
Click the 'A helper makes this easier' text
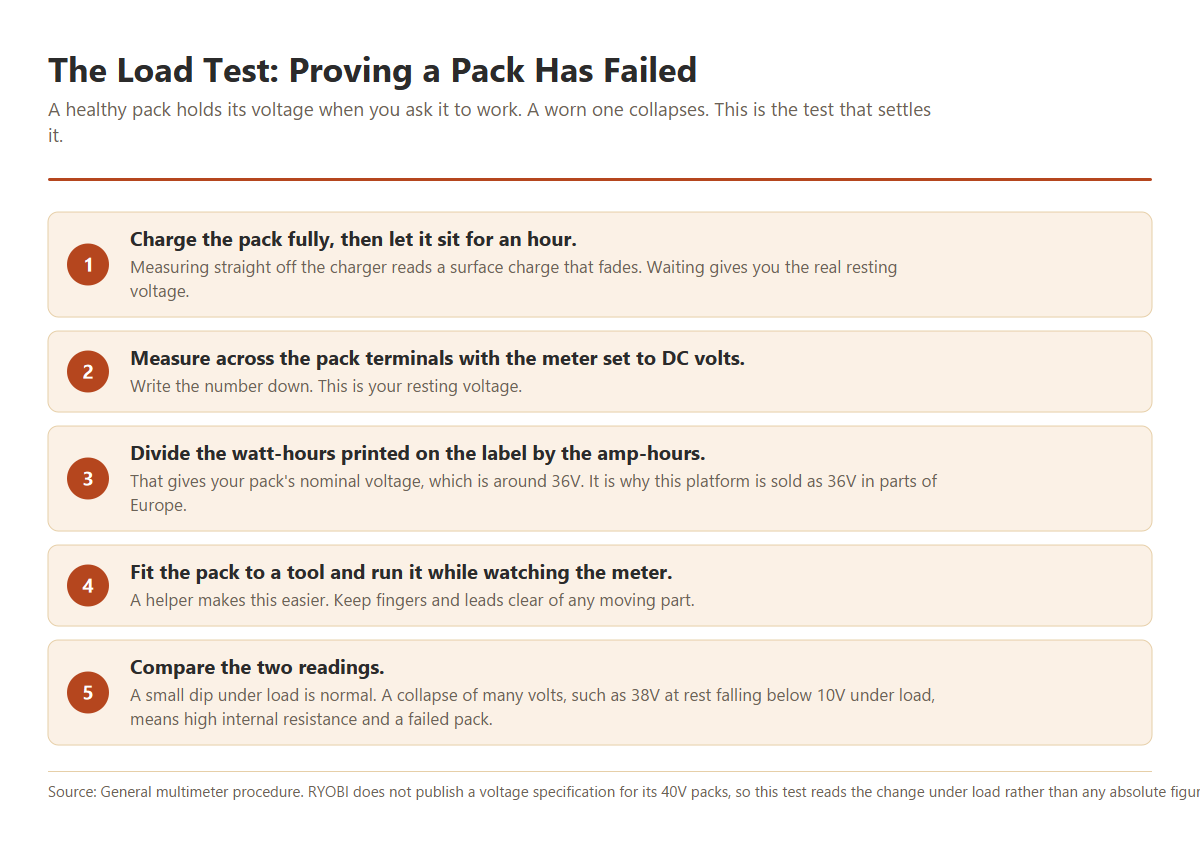tap(412, 600)
